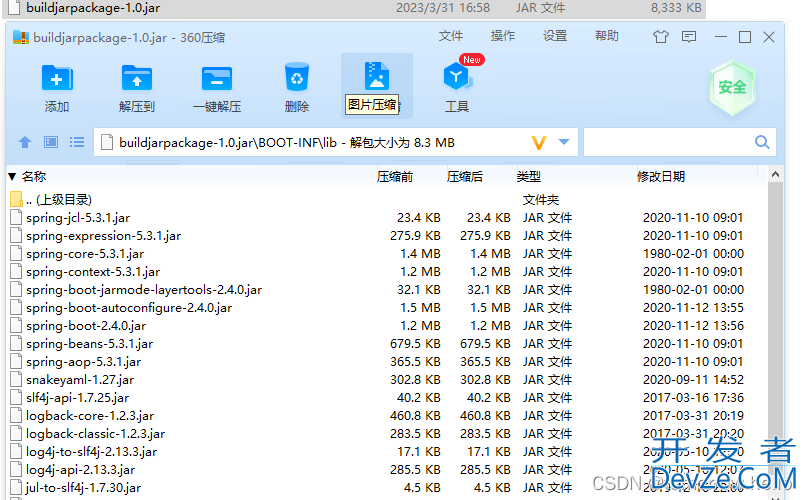Open the Help (帮助) menu
This screenshot has width=807, height=500.
click(607, 36)
